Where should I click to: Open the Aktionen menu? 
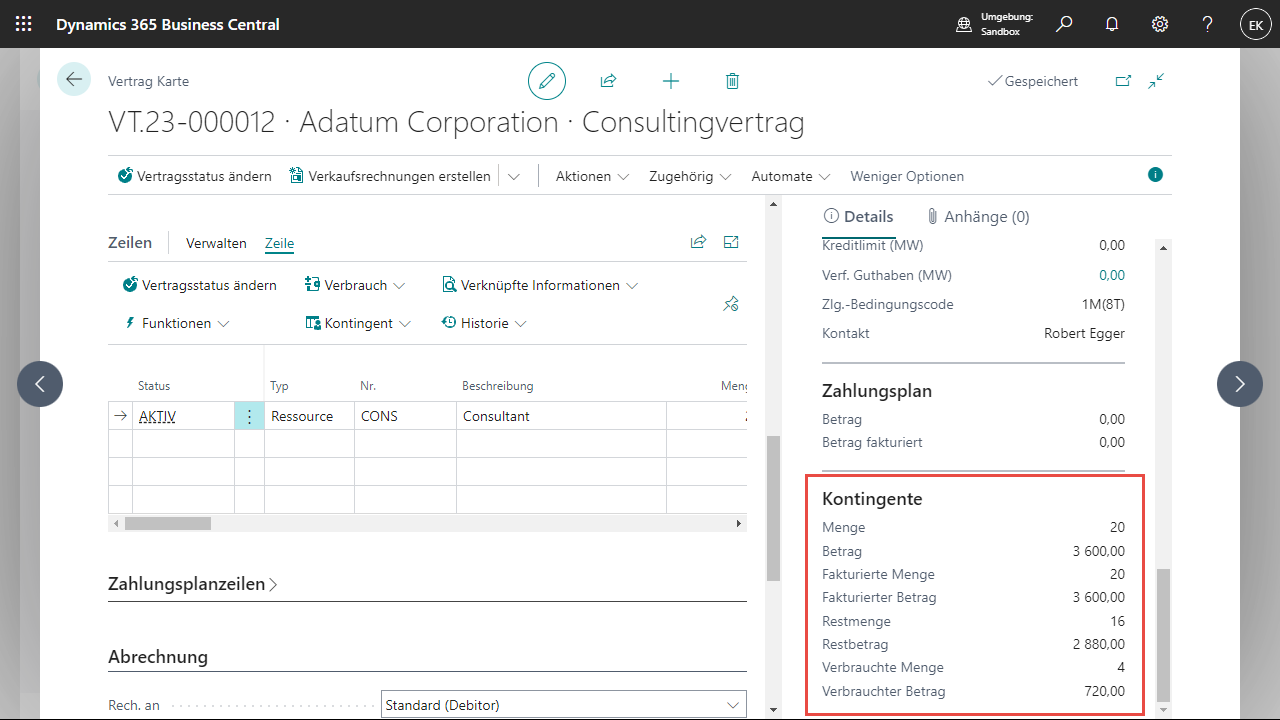[x=592, y=176]
